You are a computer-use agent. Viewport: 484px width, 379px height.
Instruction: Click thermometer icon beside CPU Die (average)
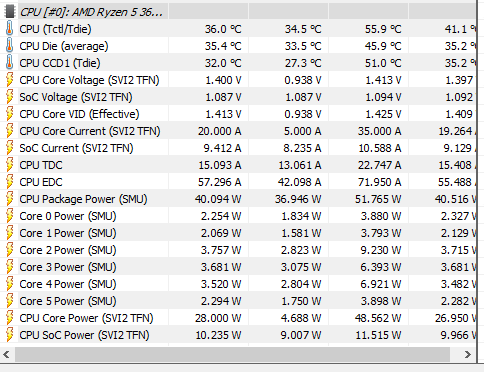pyautogui.click(x=10, y=46)
